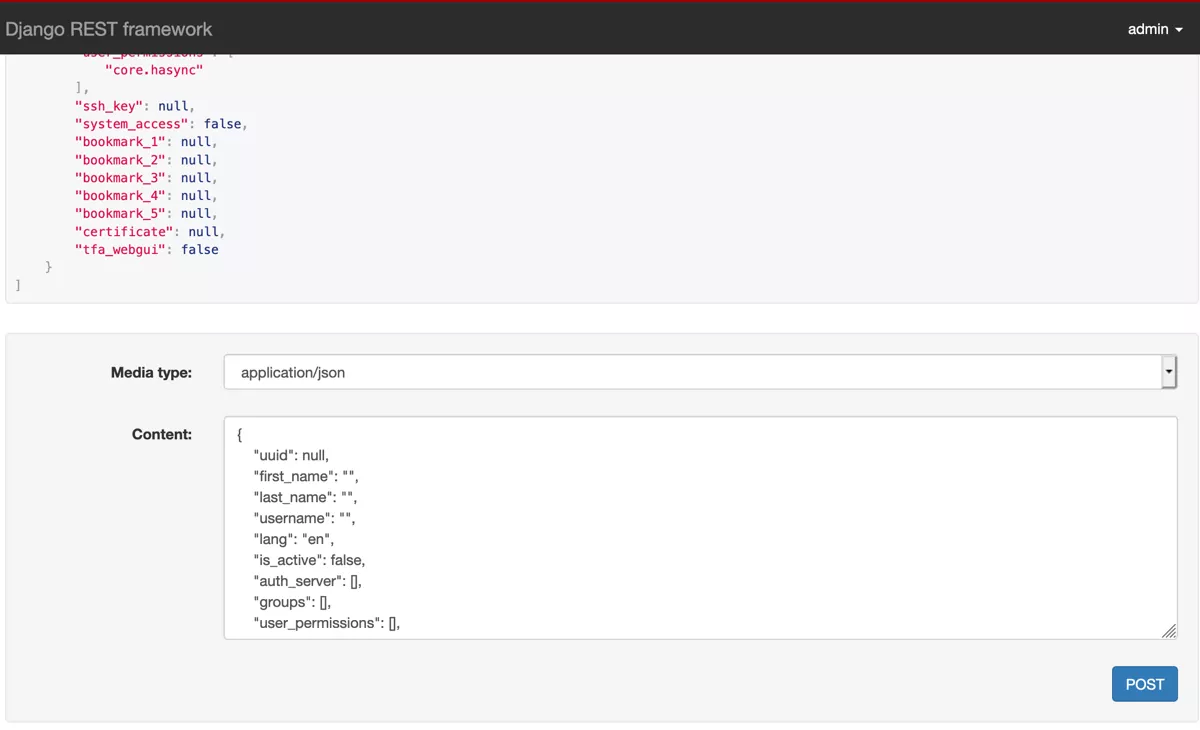Select the core.hasync permission string
The width and height of the screenshot is (1200, 730).
tap(154, 69)
